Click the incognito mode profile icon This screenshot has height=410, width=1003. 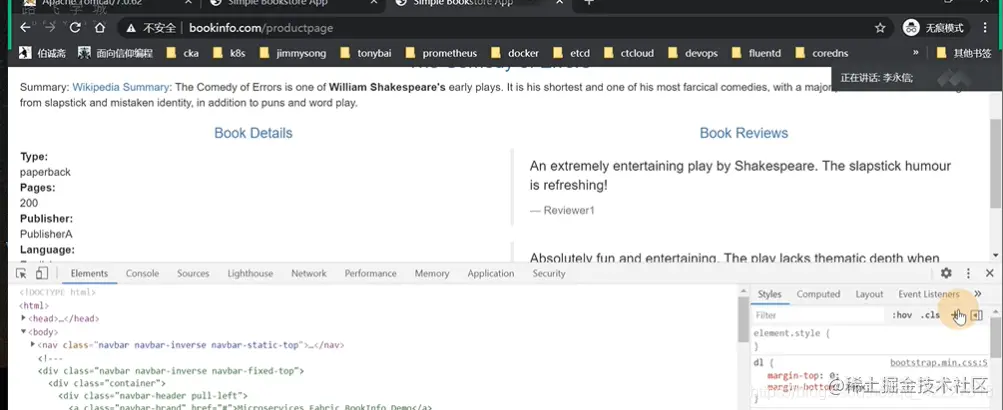coord(911,28)
